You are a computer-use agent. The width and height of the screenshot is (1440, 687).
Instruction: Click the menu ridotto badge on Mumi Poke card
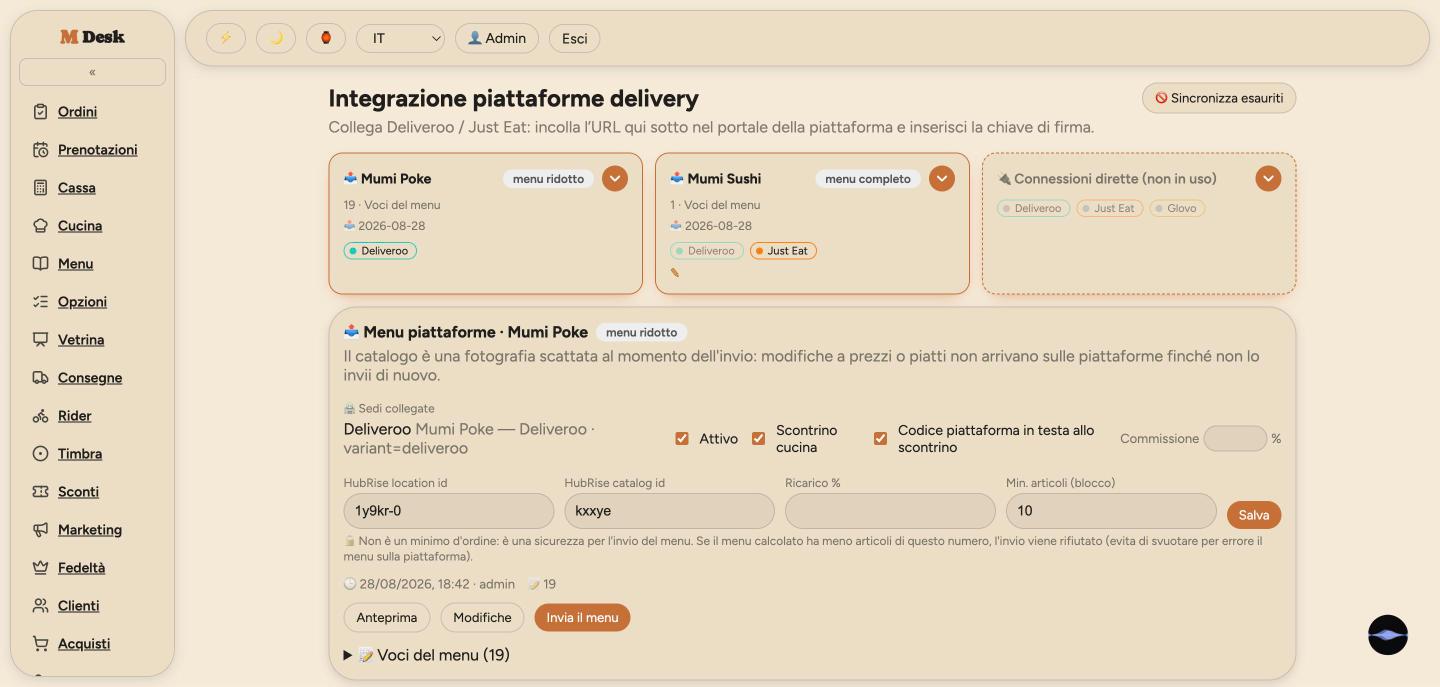pyautogui.click(x=548, y=179)
